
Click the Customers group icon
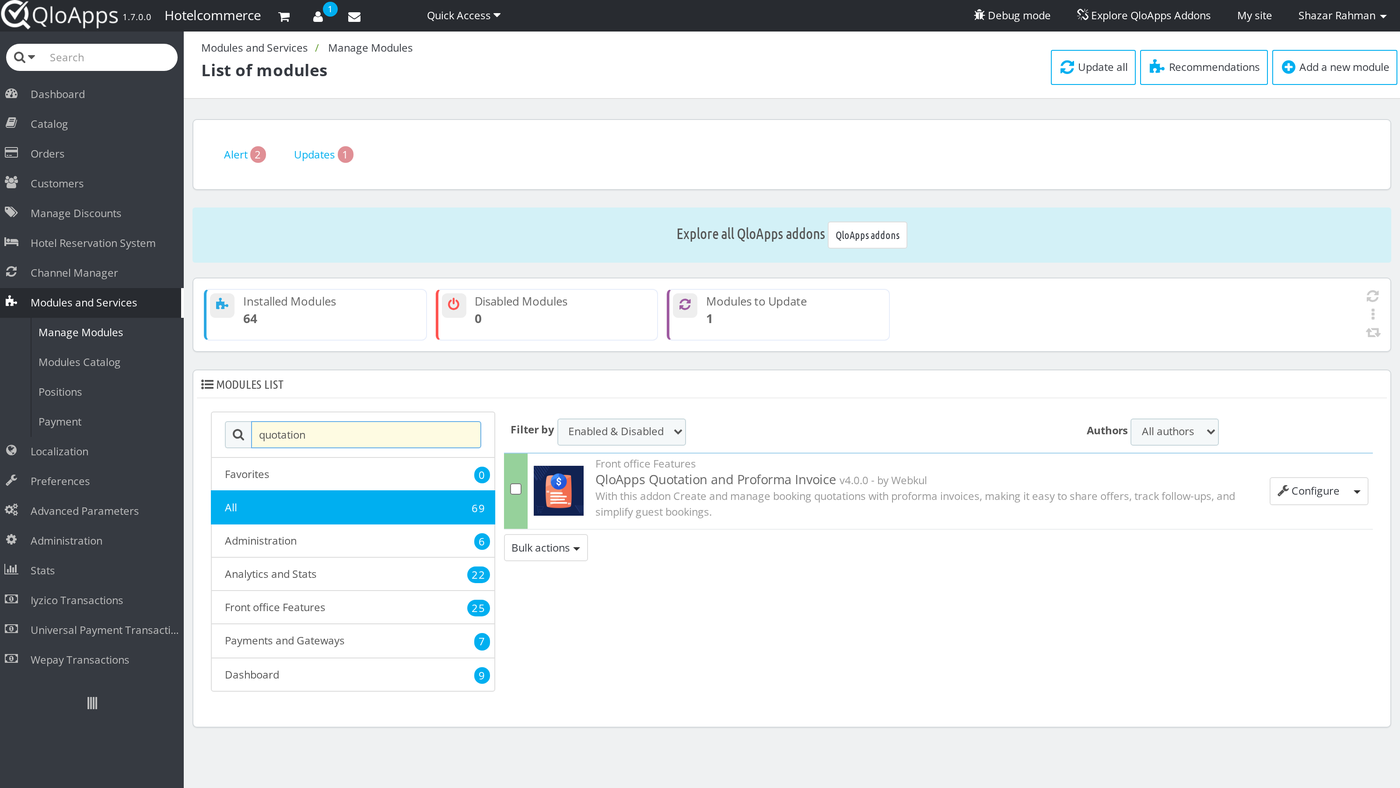12,183
